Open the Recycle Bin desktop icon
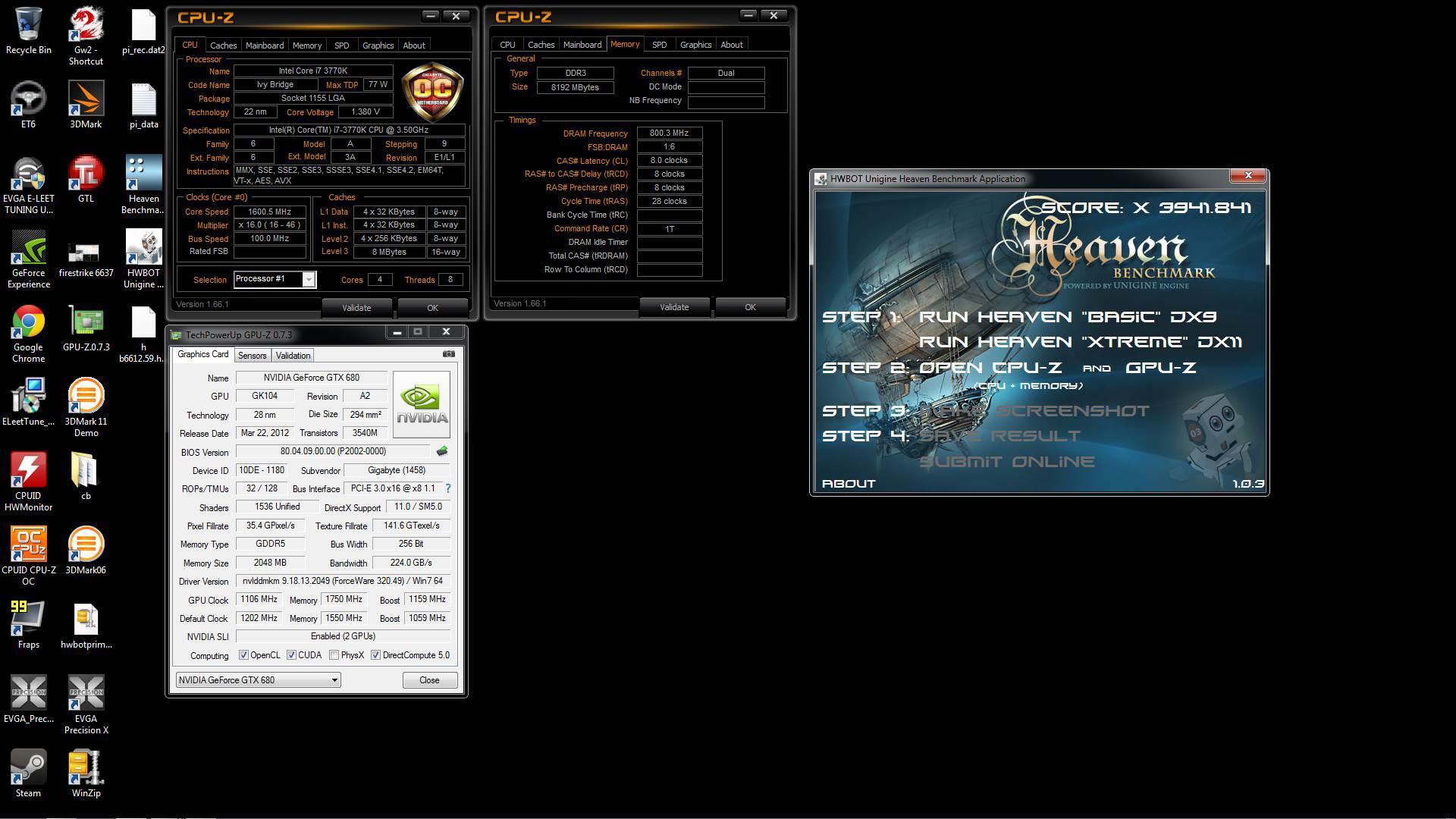Viewport: 1456px width, 819px height. point(28,30)
